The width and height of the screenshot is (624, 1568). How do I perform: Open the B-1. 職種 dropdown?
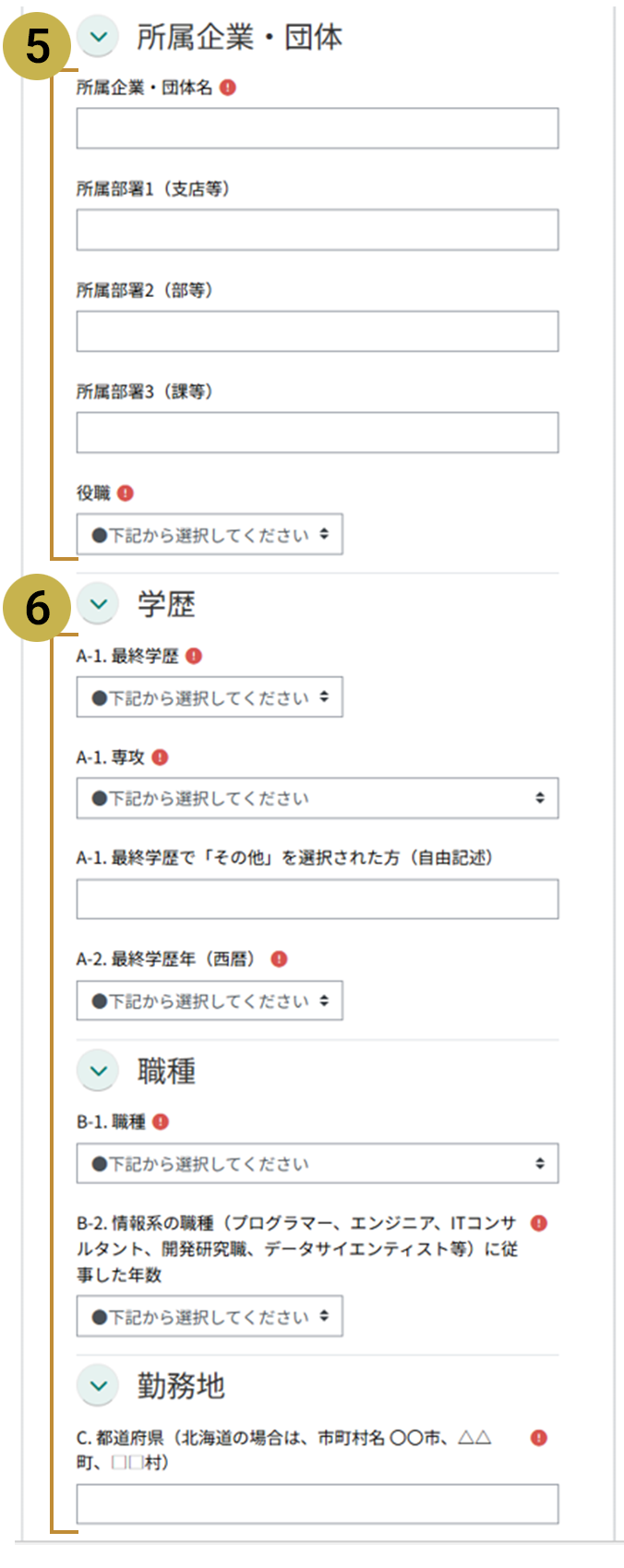point(317,1163)
